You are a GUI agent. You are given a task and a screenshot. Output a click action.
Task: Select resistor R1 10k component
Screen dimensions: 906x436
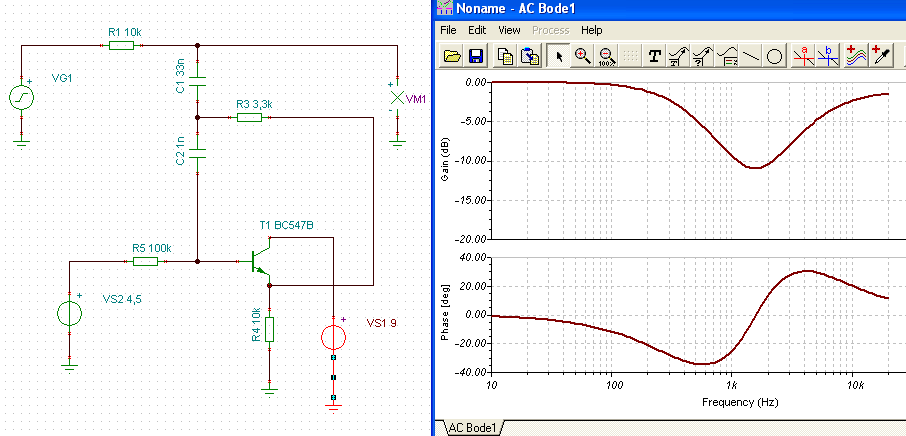pos(121,45)
